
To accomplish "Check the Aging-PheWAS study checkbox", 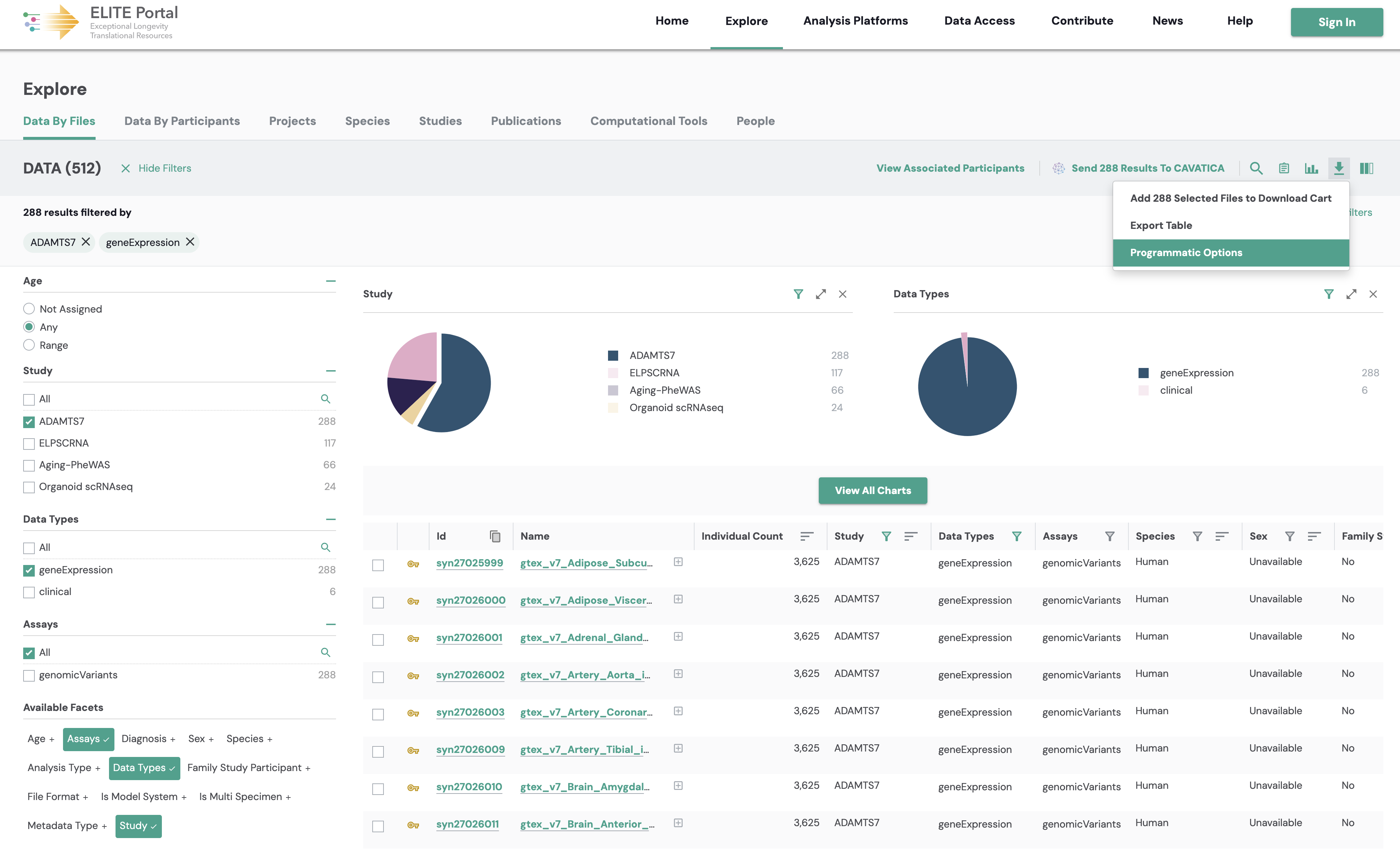I will (x=29, y=465).
